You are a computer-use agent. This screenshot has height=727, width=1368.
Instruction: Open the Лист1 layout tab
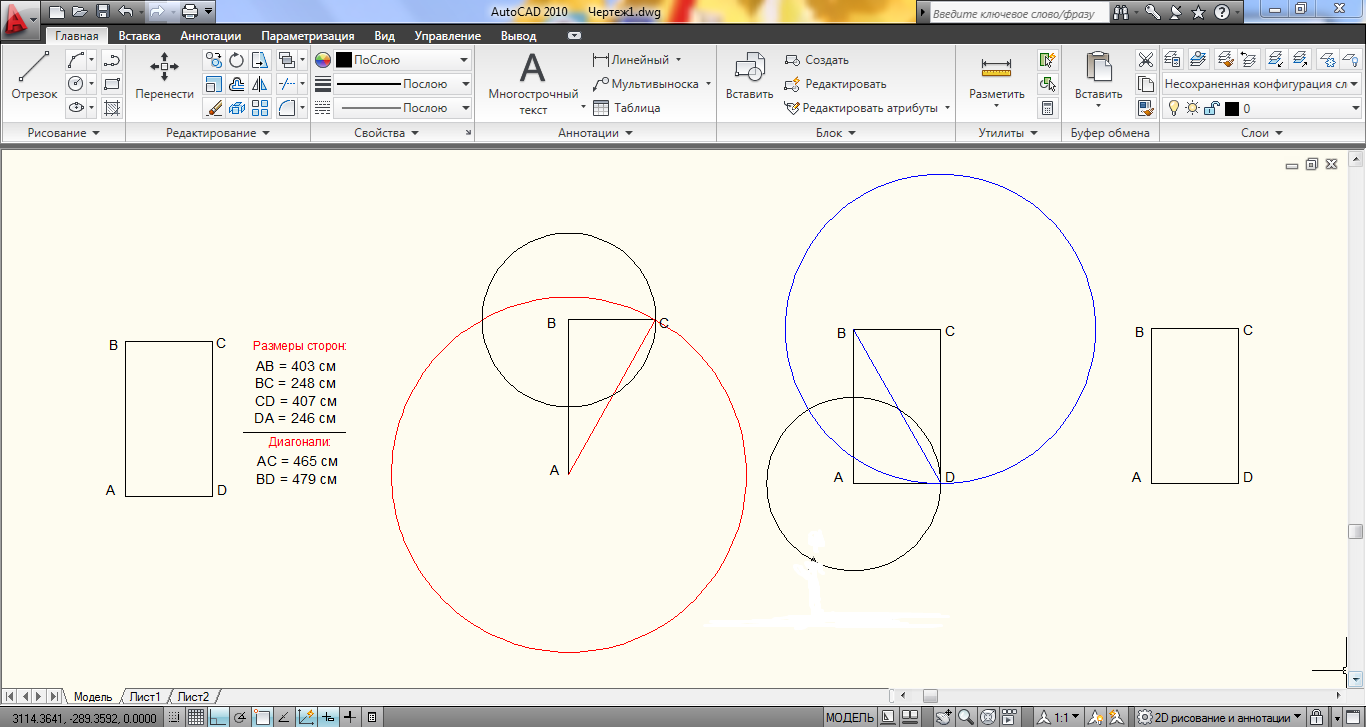point(145,697)
